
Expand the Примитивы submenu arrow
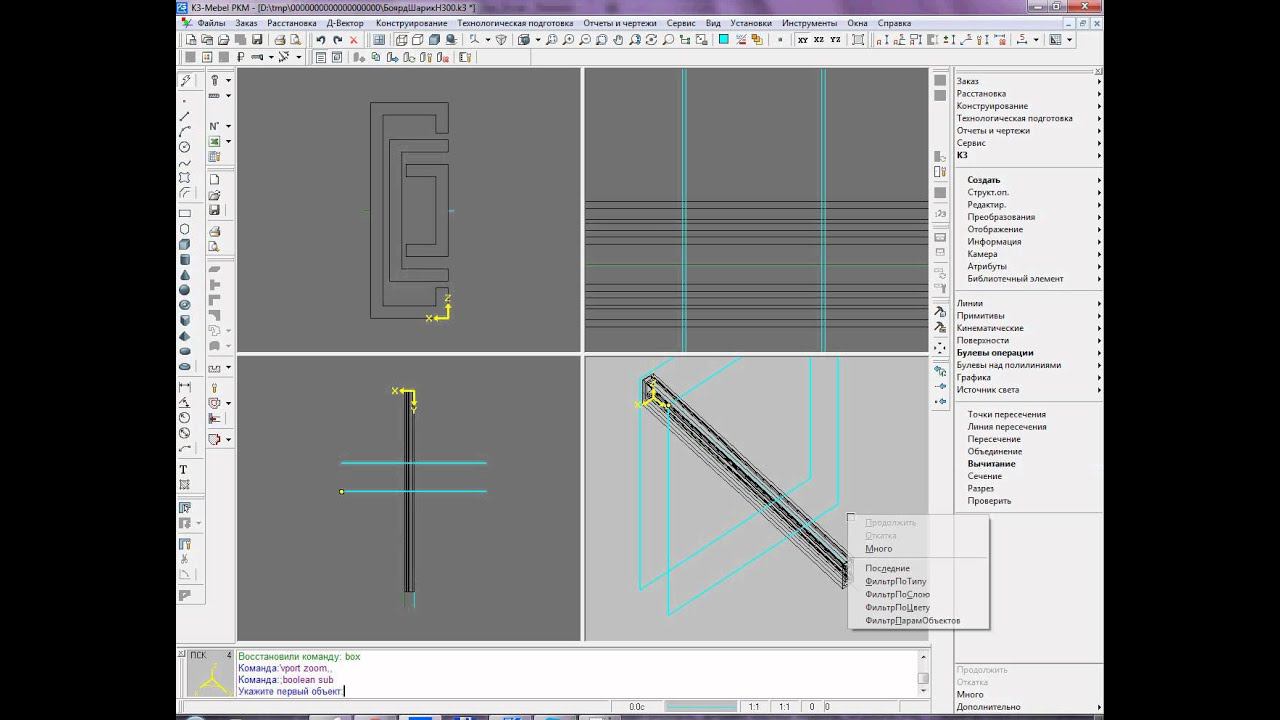click(x=1098, y=316)
